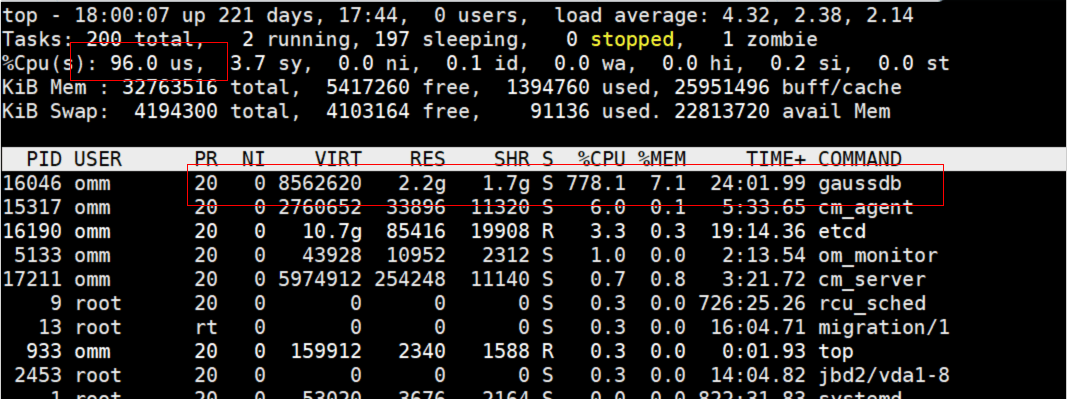Click the 254248 RES value of cm_server

pyautogui.click(x=410, y=280)
